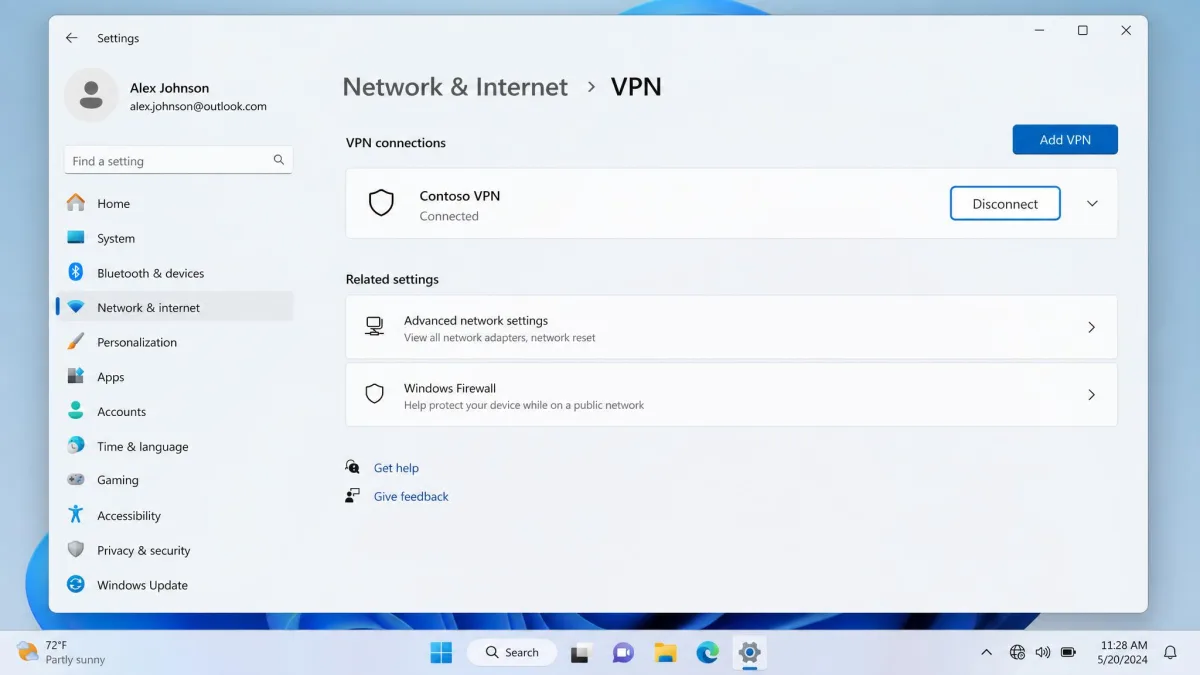The height and width of the screenshot is (675, 1200).
Task: Show hidden tray icons caret
Action: pos(986,652)
